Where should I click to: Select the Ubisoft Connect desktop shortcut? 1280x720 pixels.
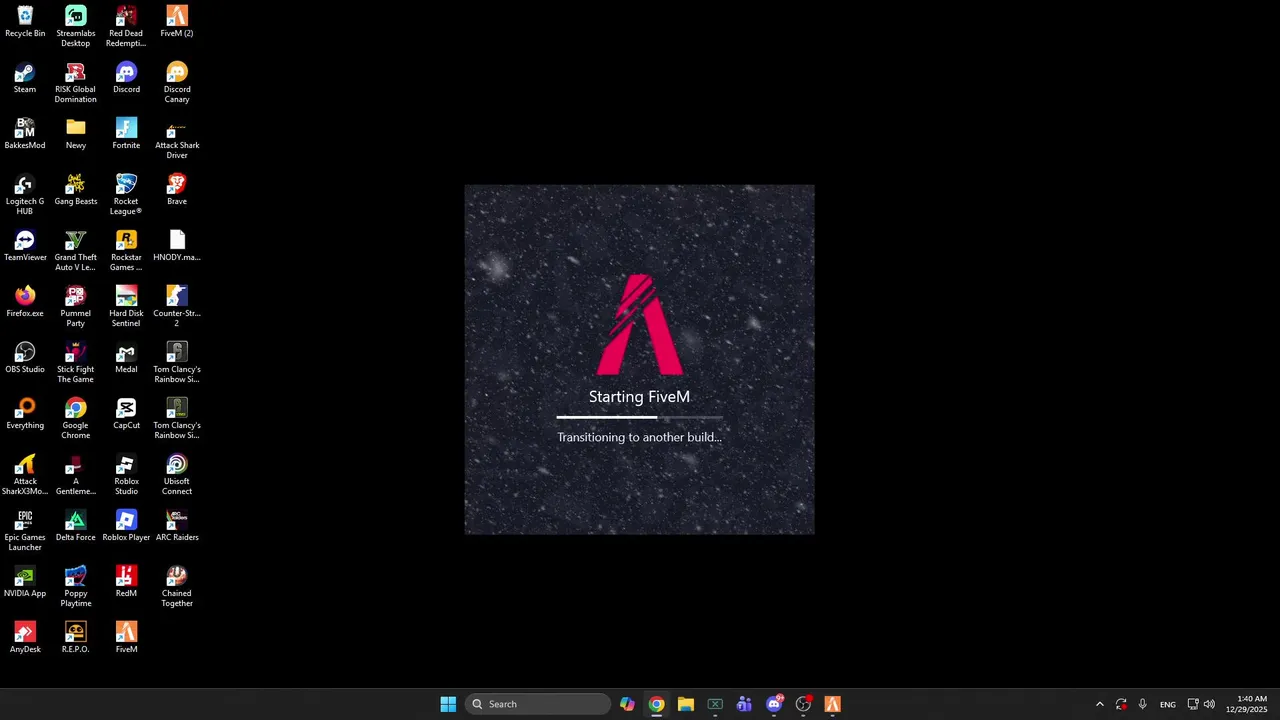pyautogui.click(x=177, y=474)
